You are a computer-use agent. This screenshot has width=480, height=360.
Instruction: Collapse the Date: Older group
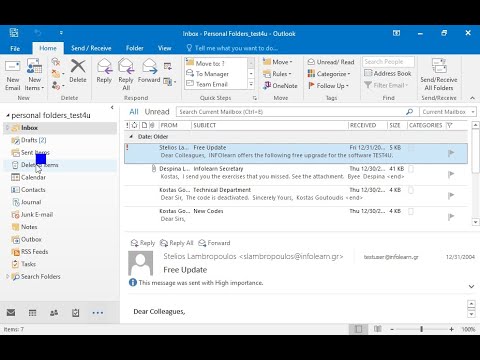click(131, 137)
